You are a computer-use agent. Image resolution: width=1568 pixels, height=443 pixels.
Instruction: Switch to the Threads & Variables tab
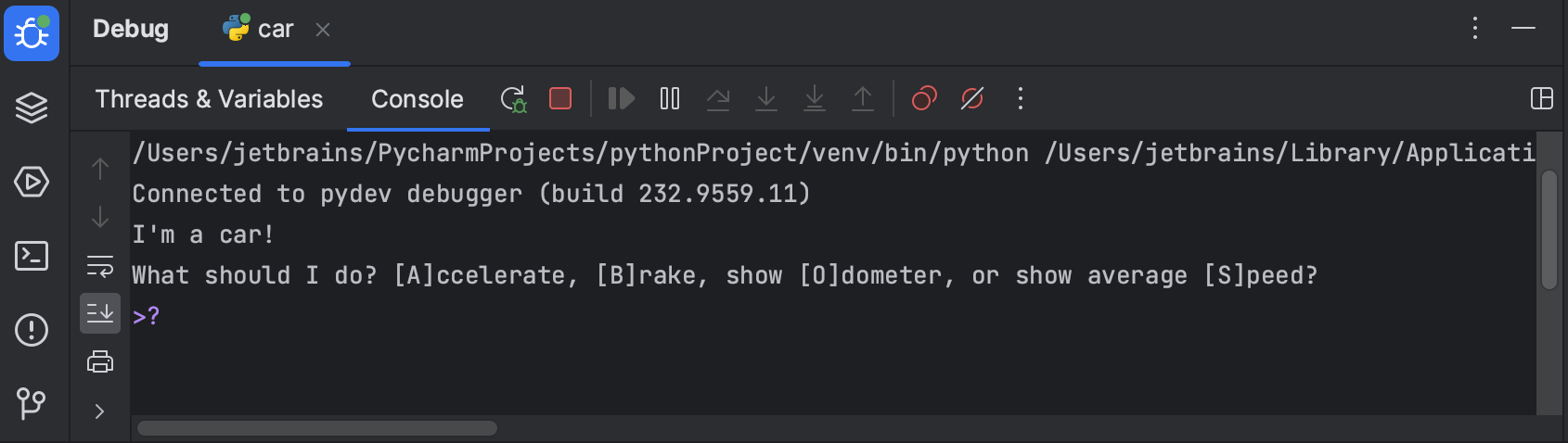209,99
